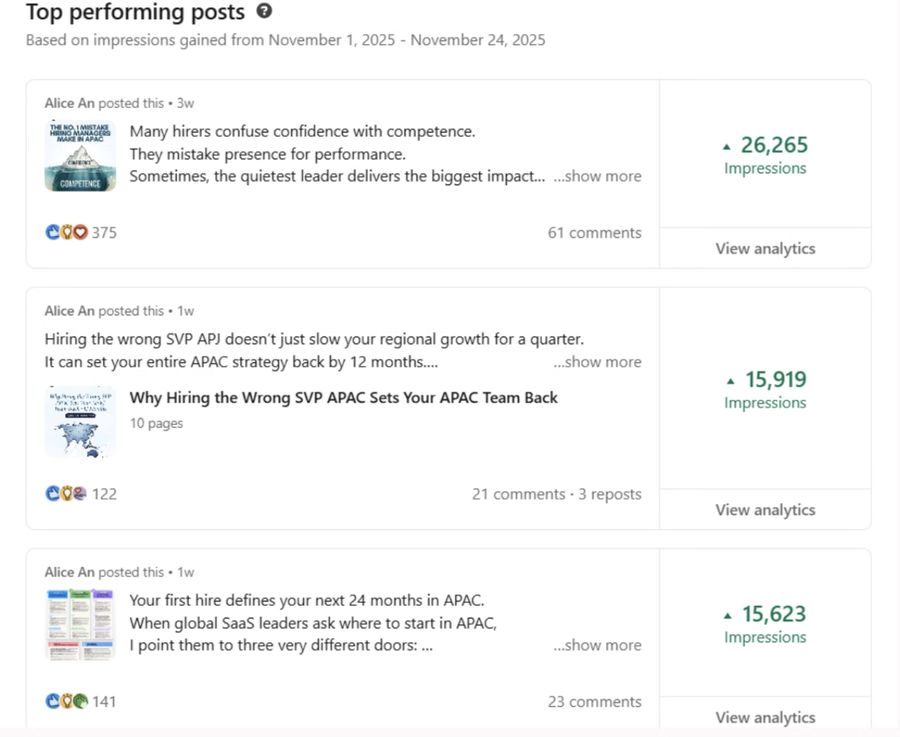
Task: View analytics for the 15,919 impressions post
Action: click(x=765, y=510)
